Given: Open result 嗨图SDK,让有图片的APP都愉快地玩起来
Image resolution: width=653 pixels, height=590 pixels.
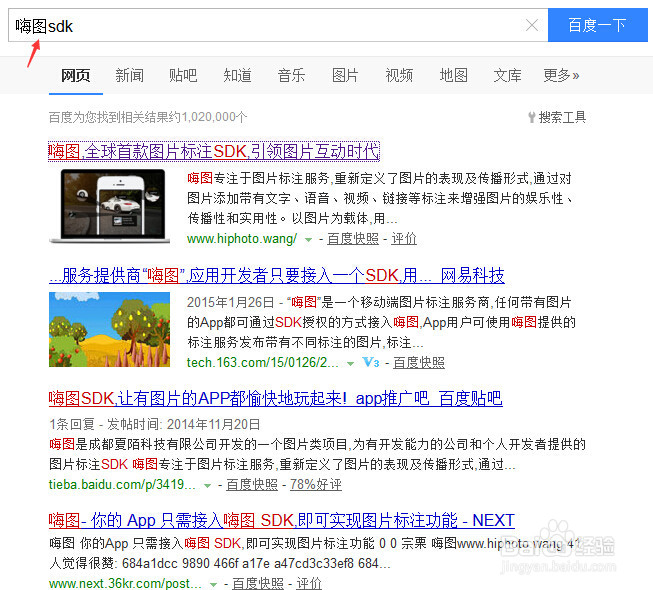Looking at the screenshot, I should (x=276, y=398).
